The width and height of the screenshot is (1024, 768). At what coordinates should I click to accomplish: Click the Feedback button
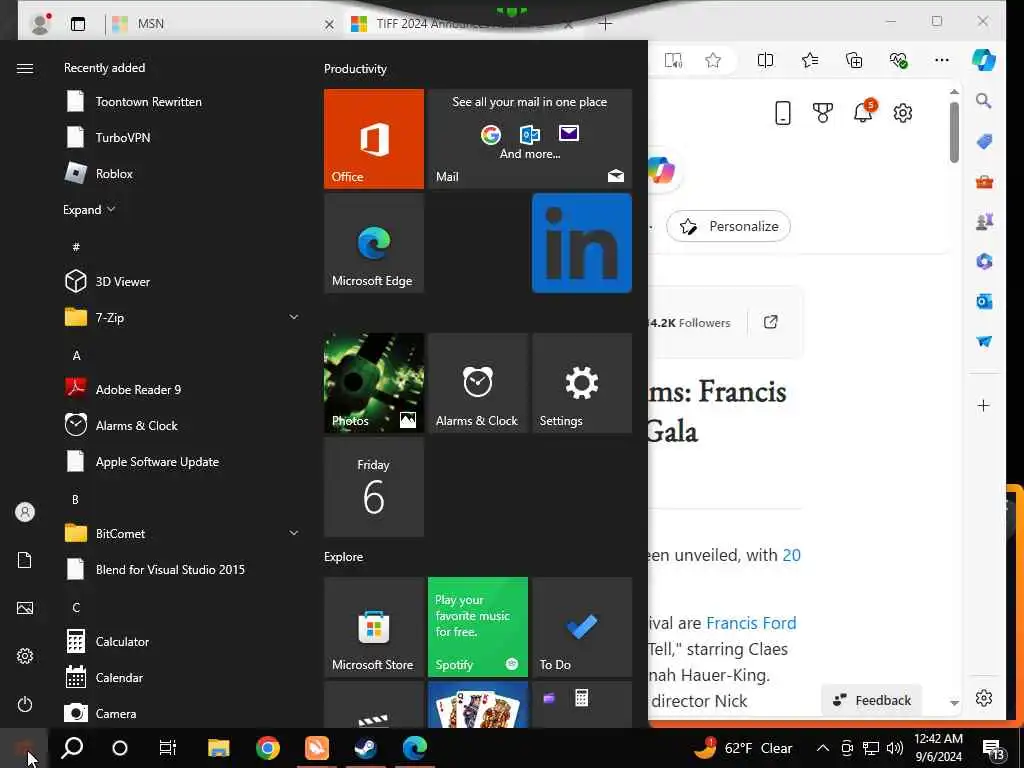point(871,700)
